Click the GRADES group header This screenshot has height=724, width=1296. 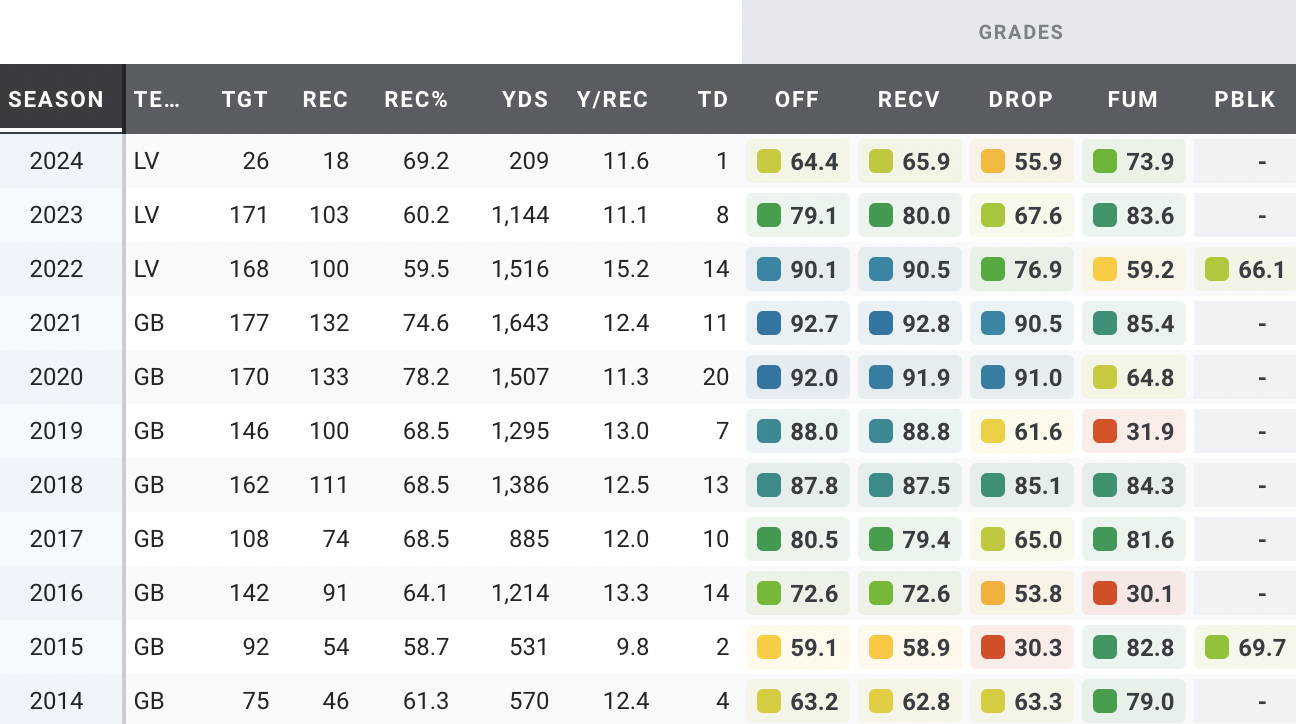[1020, 32]
